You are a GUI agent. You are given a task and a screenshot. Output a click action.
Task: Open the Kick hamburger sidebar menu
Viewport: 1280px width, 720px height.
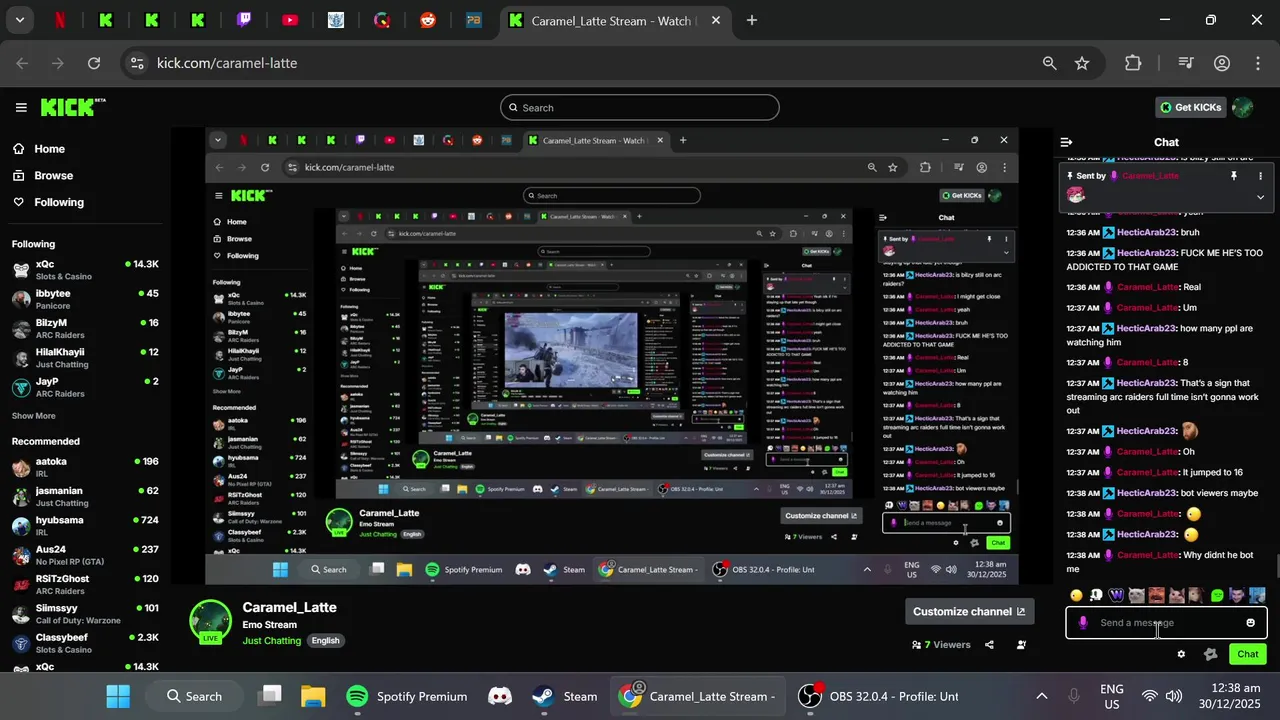(21, 107)
